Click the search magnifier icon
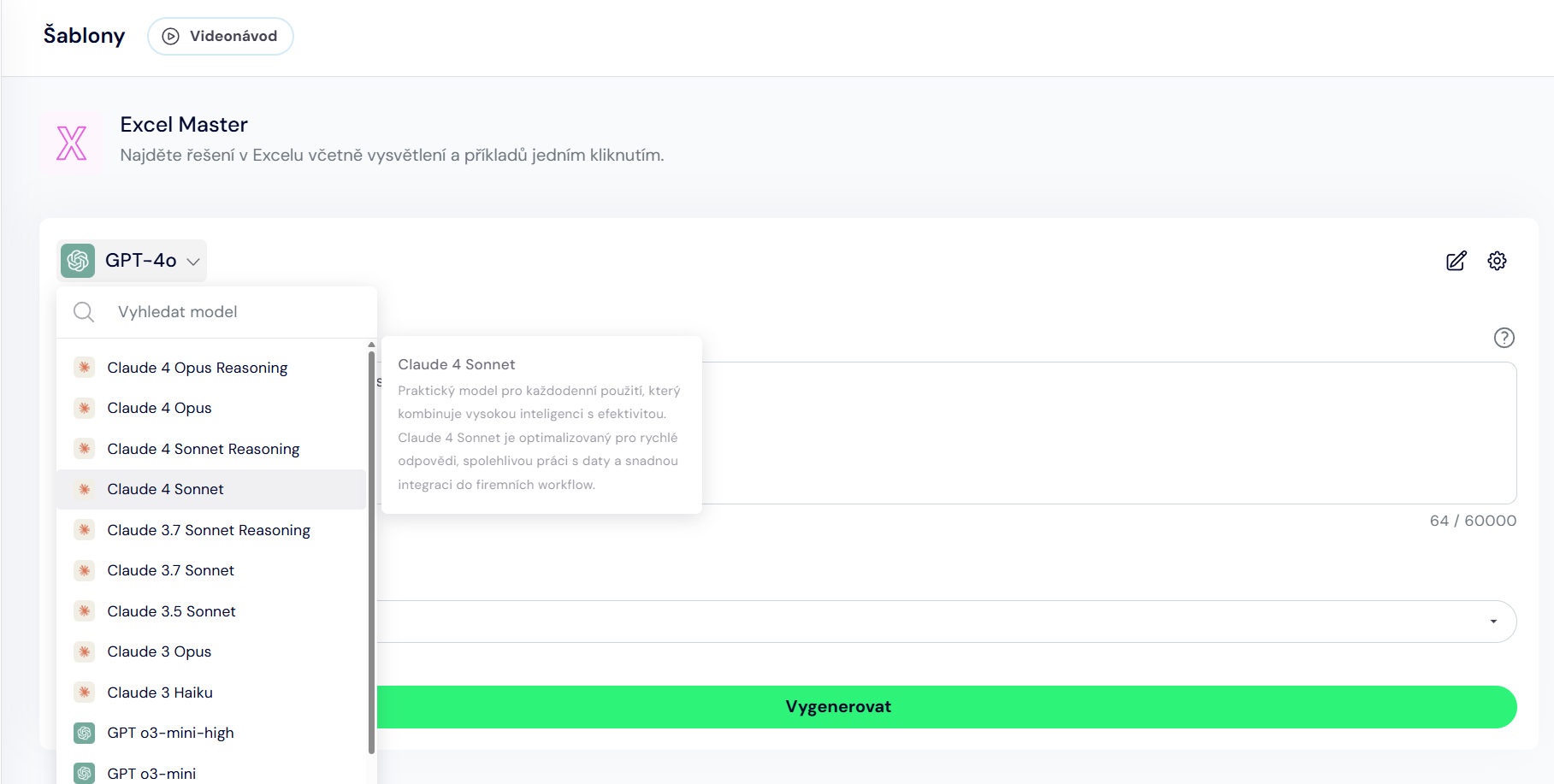Screen dimensions: 1554x784 (x=84, y=312)
